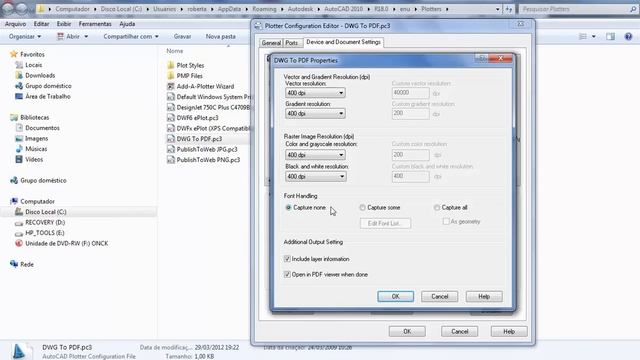Select PublishToWeb JPG.pc3 file icon
The image size is (640, 360).
[x=171, y=149]
